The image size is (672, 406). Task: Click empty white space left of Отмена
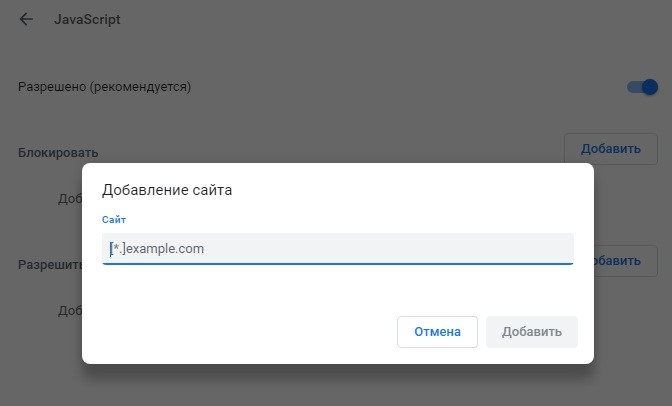tap(240, 332)
